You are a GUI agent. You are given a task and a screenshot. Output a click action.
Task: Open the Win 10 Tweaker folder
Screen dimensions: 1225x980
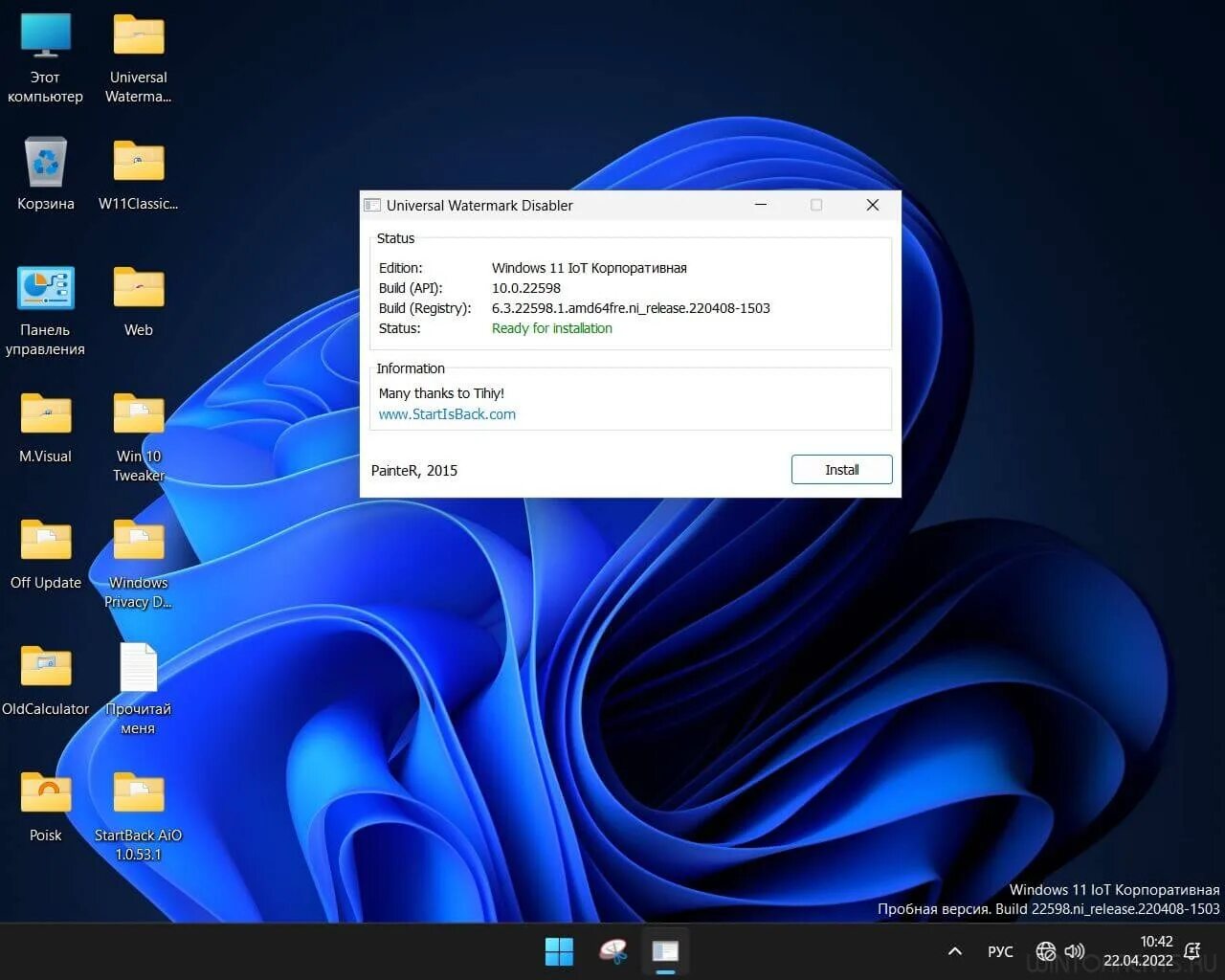pyautogui.click(x=139, y=437)
